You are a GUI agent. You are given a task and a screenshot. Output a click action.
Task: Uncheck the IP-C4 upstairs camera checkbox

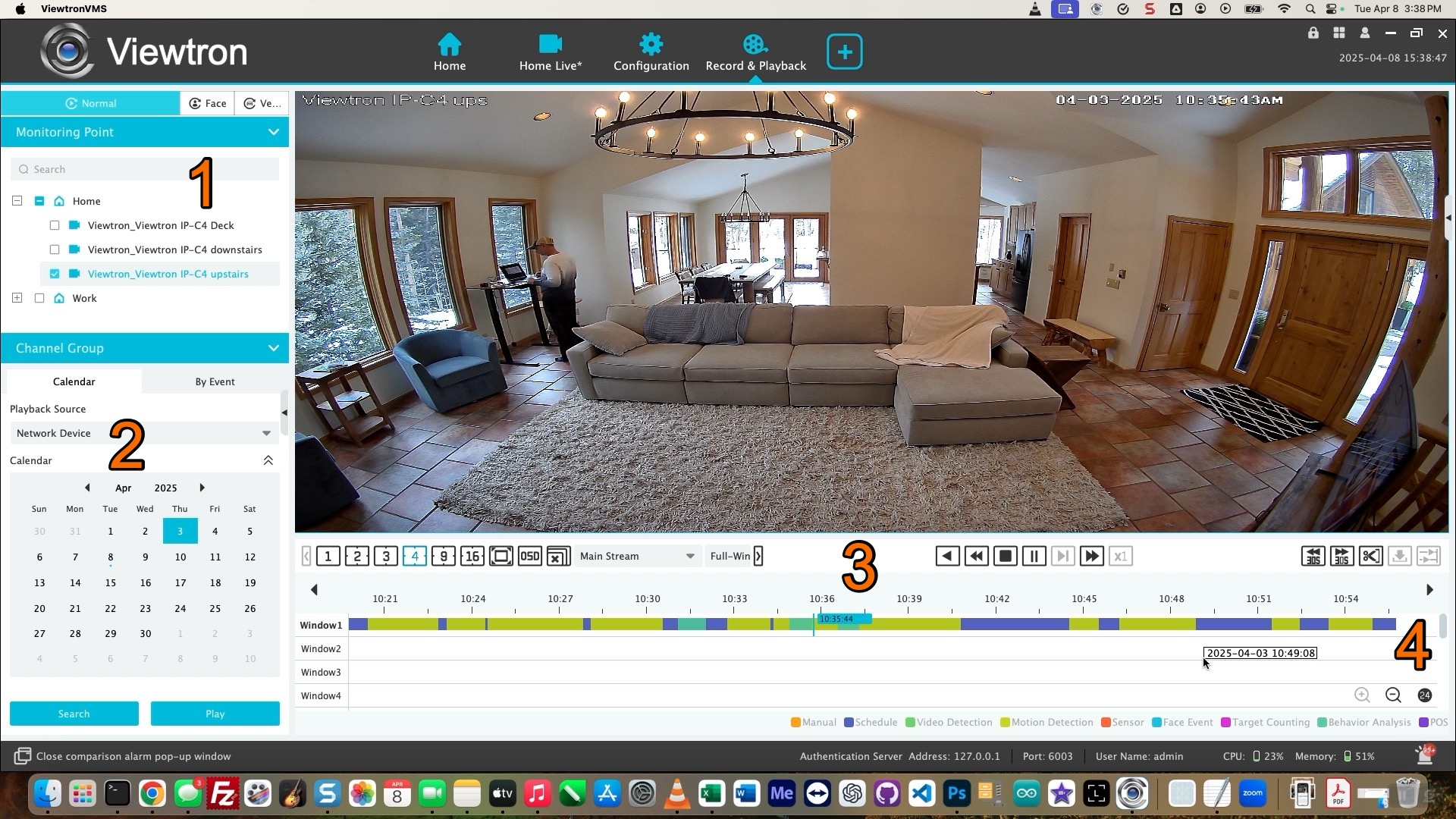click(x=55, y=274)
